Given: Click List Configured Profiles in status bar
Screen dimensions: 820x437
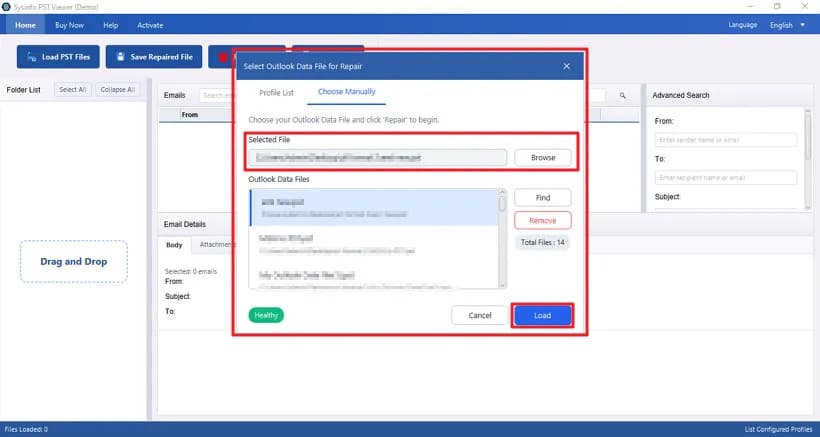Looking at the screenshot, I should pyautogui.click(x=779, y=430).
